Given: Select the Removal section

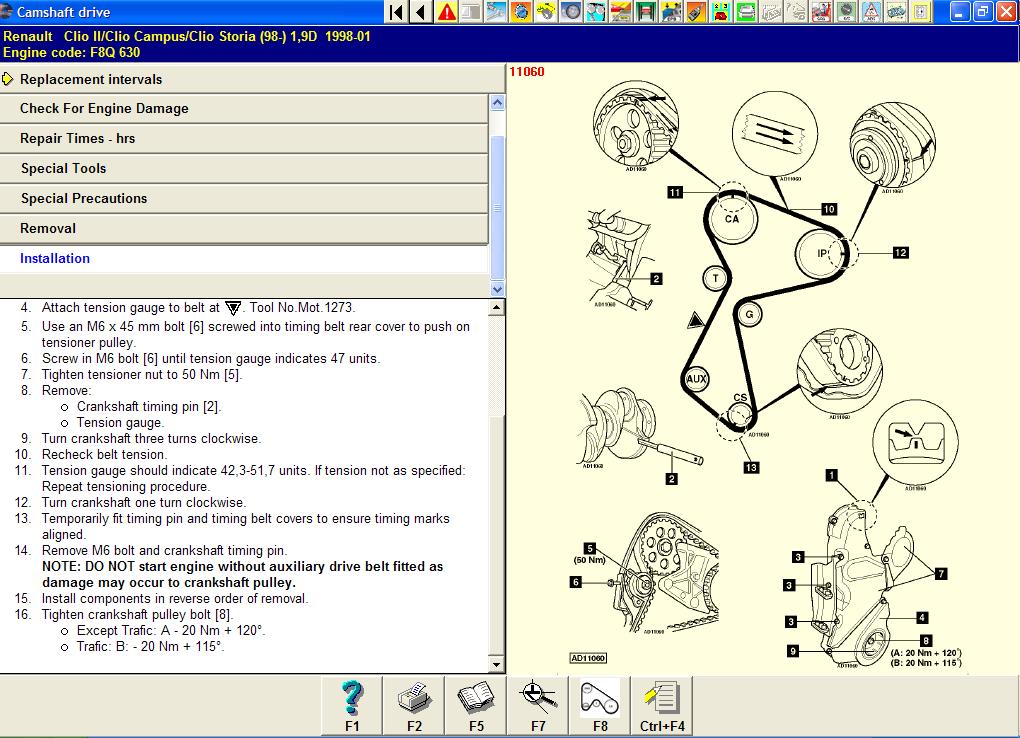Looking at the screenshot, I should (244, 228).
